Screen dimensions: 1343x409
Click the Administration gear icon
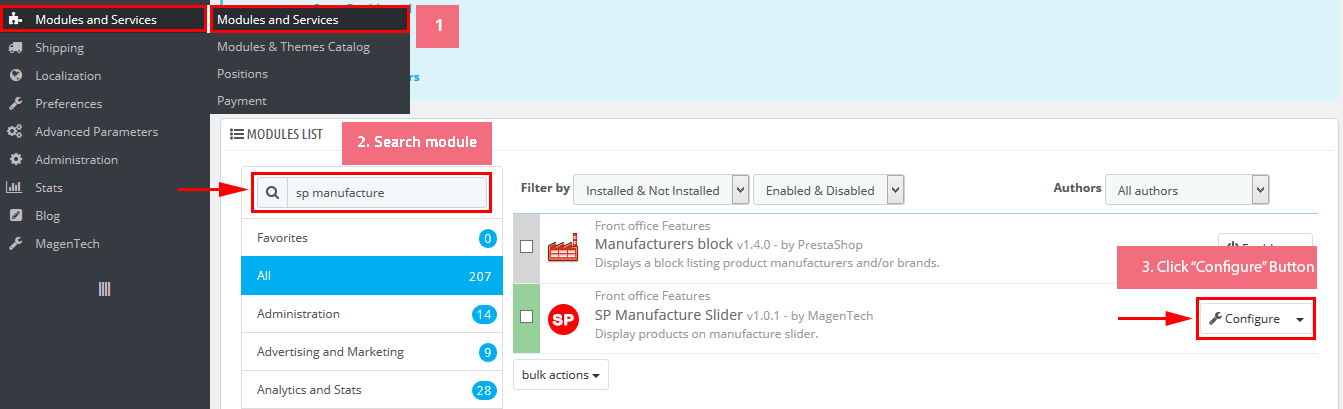[x=15, y=160]
